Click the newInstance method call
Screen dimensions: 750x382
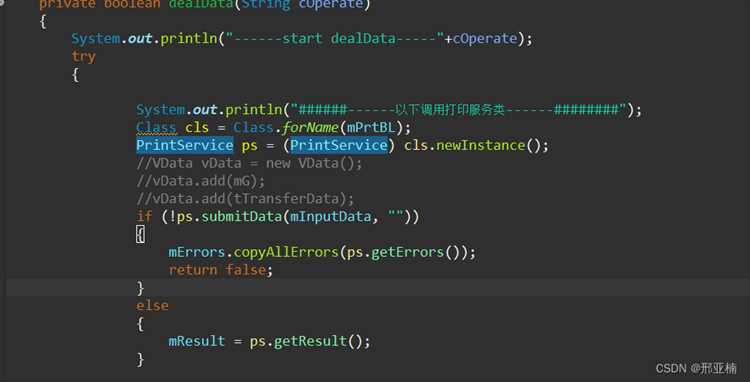tap(480, 145)
